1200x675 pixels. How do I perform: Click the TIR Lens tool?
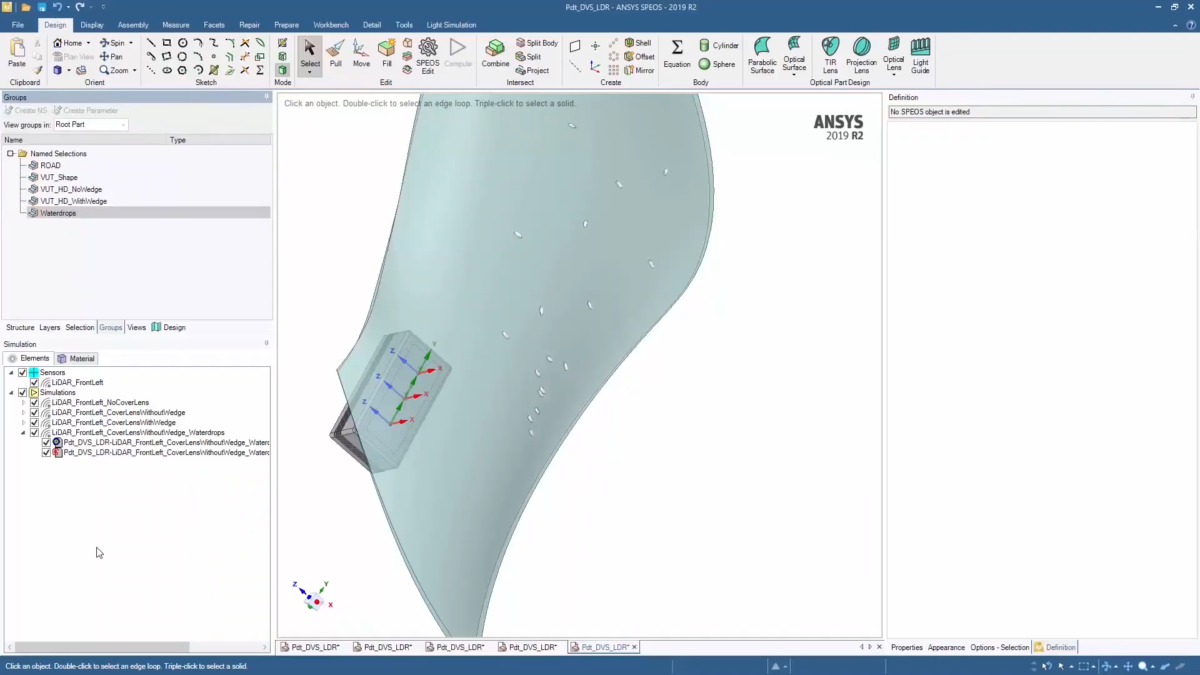[830, 56]
